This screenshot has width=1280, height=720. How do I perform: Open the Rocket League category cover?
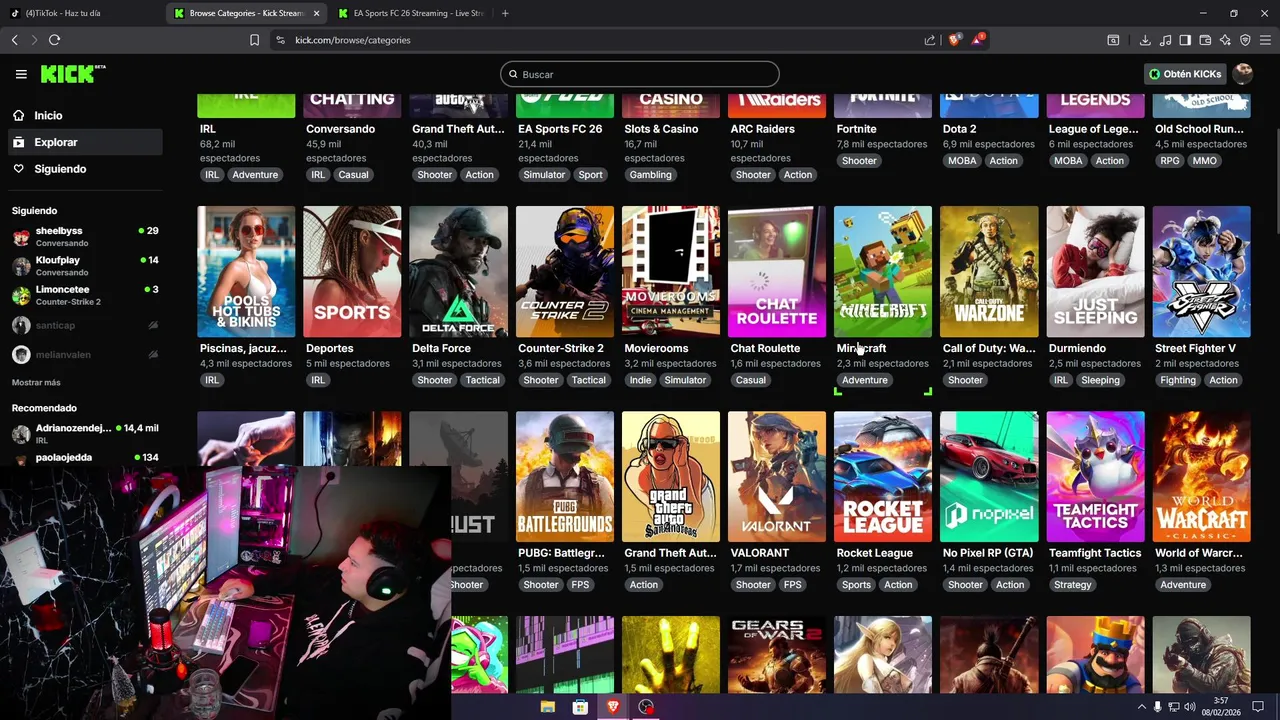point(883,476)
